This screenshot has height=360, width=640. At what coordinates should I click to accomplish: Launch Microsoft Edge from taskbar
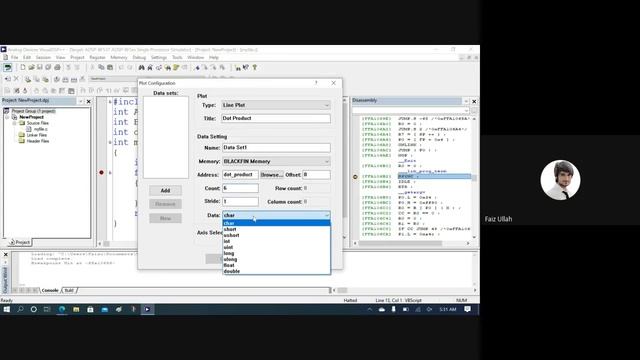pyautogui.click(x=62, y=309)
